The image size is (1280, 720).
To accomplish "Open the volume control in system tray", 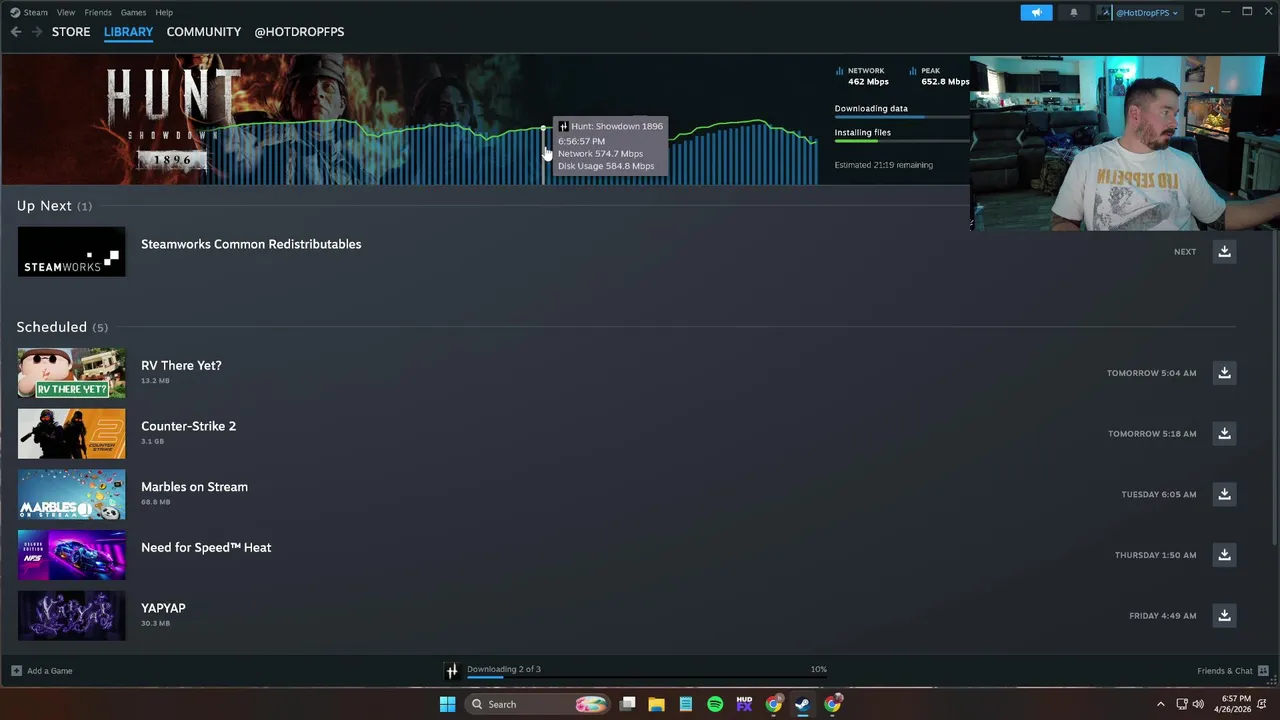I will coord(1198,704).
